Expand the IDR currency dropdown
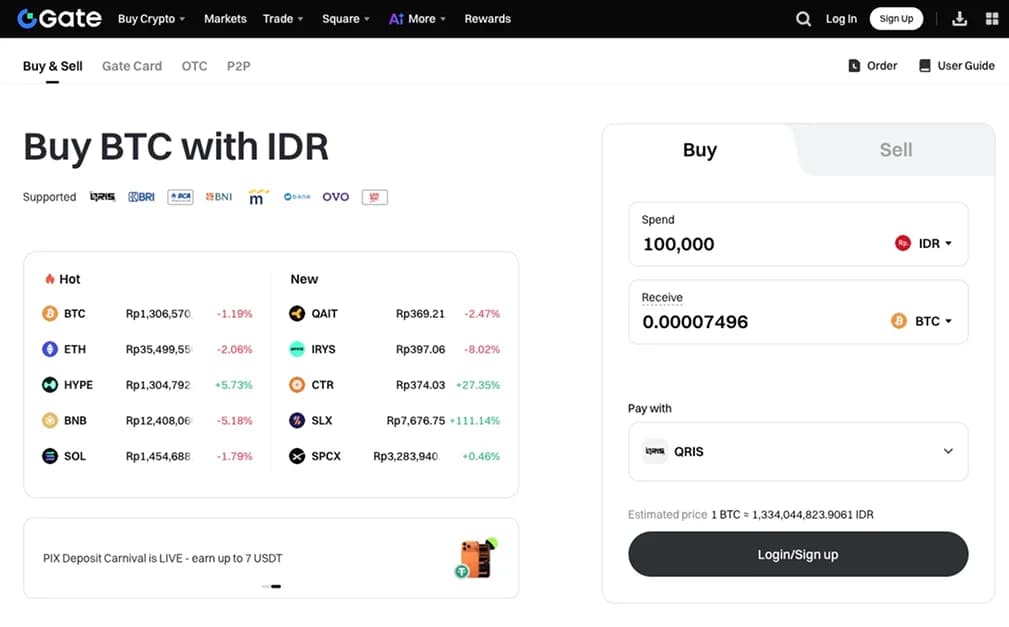Screen dimensions: 1009x627 pyautogui.click(x=923, y=243)
